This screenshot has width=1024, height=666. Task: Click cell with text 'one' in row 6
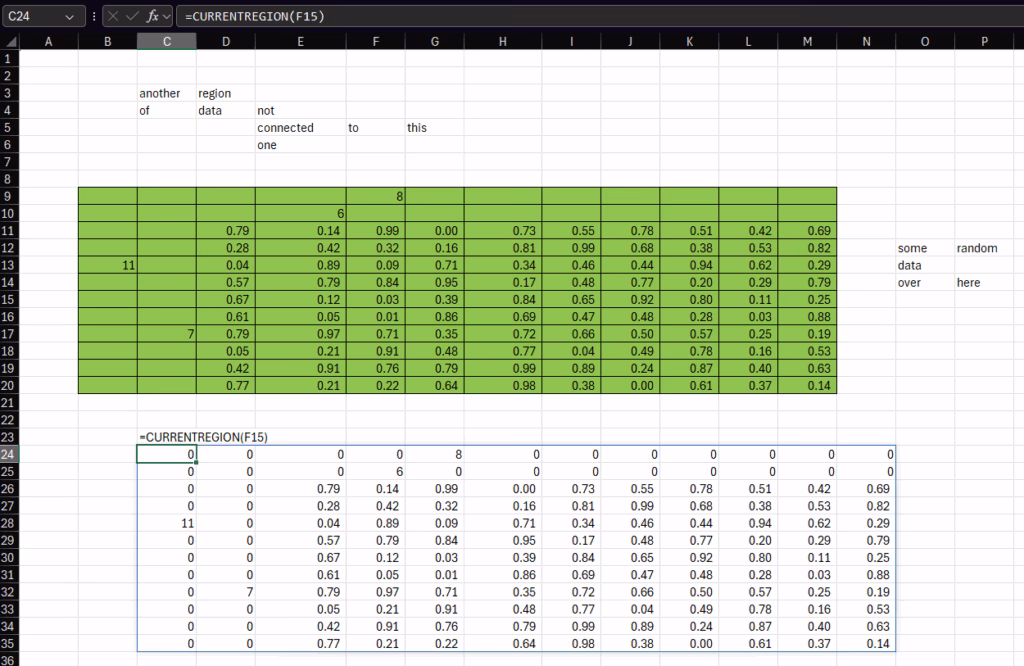300,145
